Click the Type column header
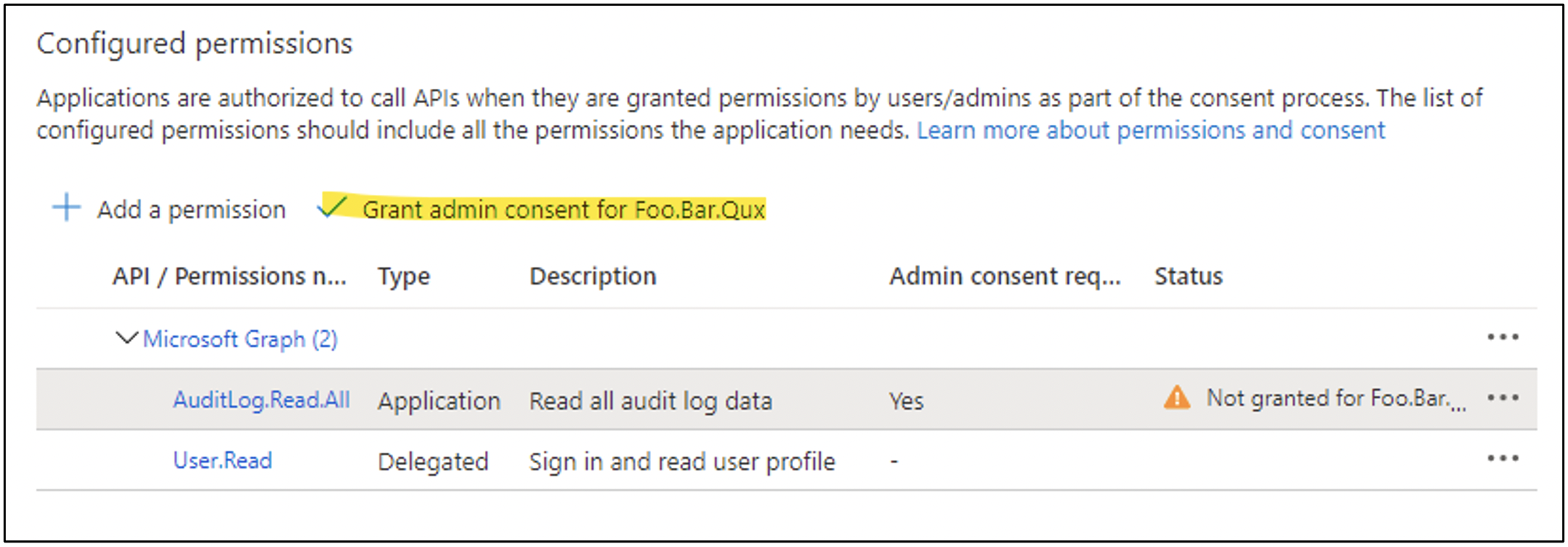The width and height of the screenshot is (1568, 547). pyautogui.click(x=404, y=276)
